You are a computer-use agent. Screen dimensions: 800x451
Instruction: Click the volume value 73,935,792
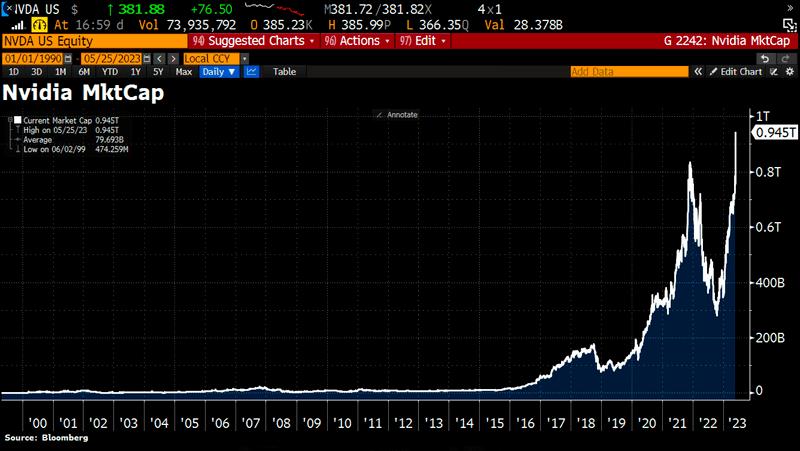tap(201, 25)
